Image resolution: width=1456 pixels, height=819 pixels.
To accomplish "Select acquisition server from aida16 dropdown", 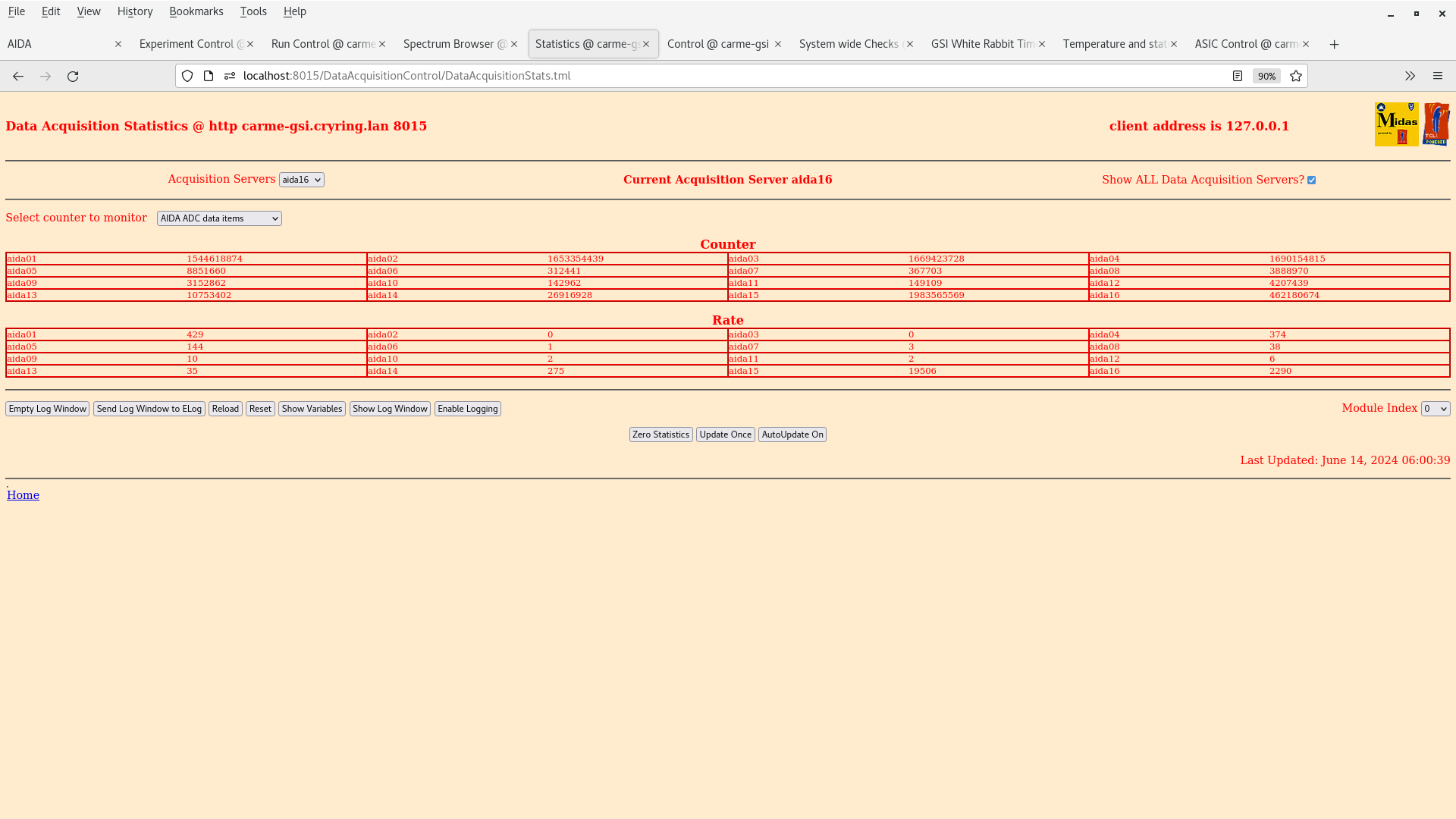I will 301,180.
